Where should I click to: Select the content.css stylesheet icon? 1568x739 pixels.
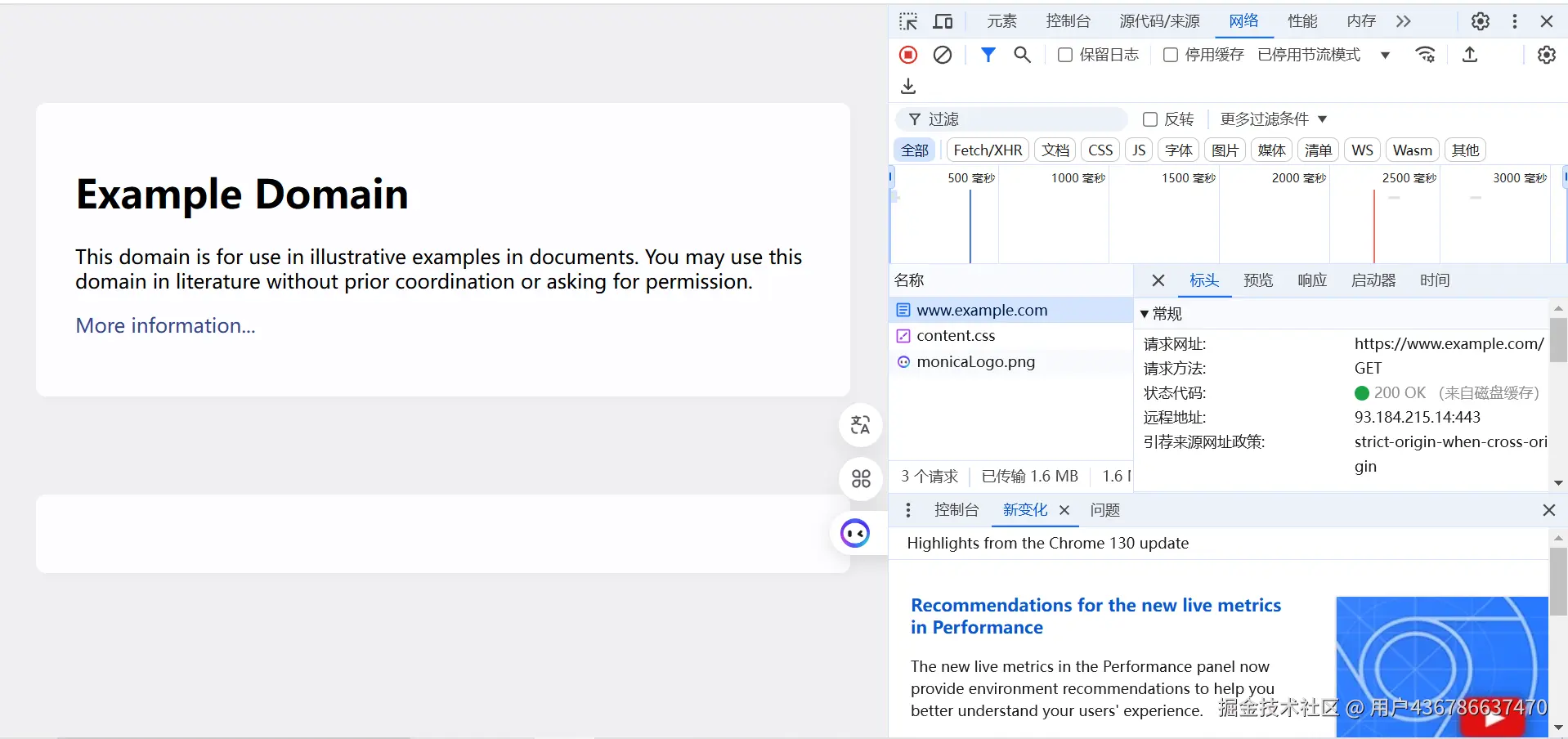pos(903,336)
